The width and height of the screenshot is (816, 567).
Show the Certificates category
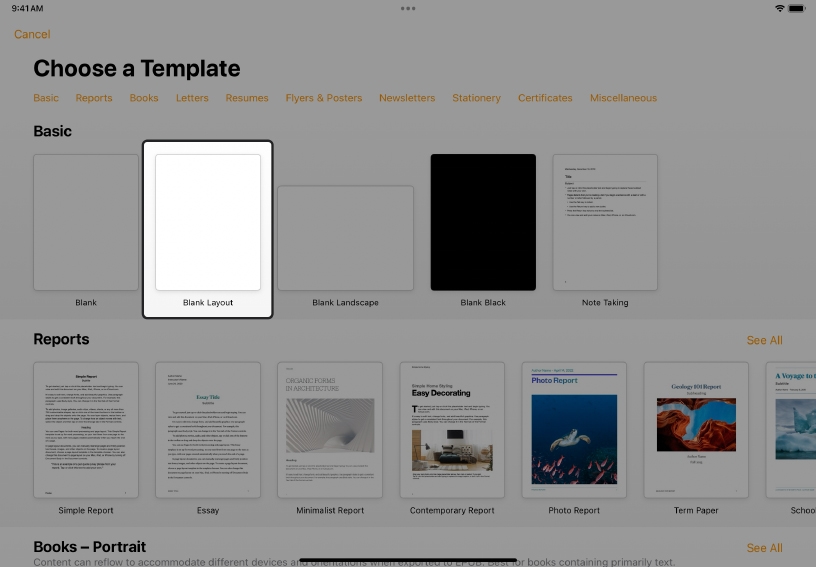point(545,98)
